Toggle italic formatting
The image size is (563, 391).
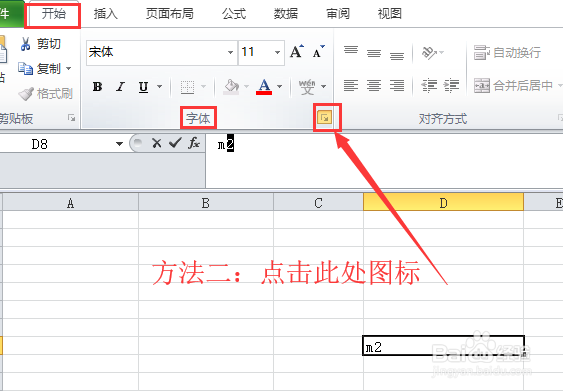pyautogui.click(x=120, y=87)
